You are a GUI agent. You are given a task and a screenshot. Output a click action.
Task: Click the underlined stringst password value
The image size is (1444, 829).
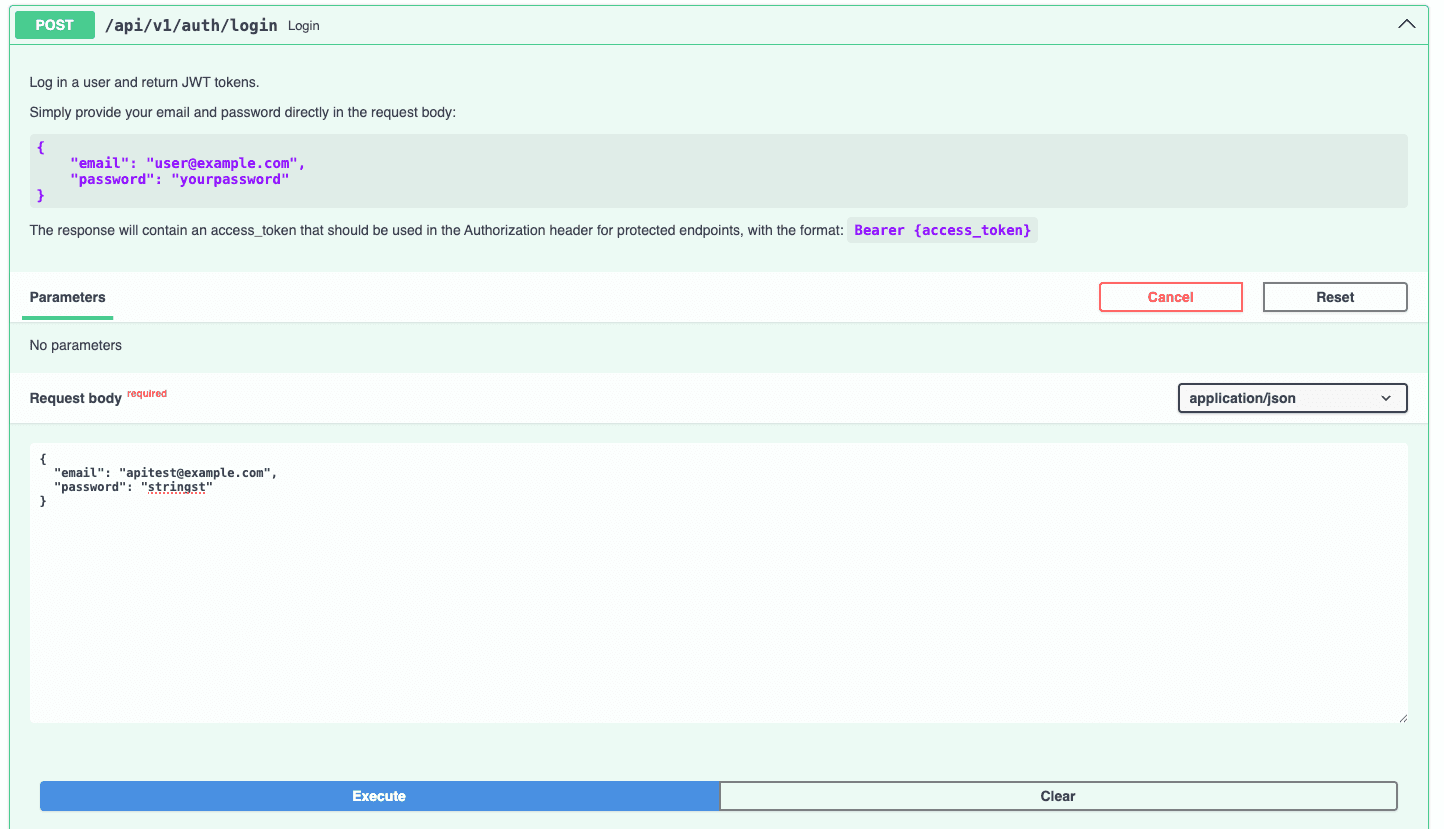[x=178, y=487]
